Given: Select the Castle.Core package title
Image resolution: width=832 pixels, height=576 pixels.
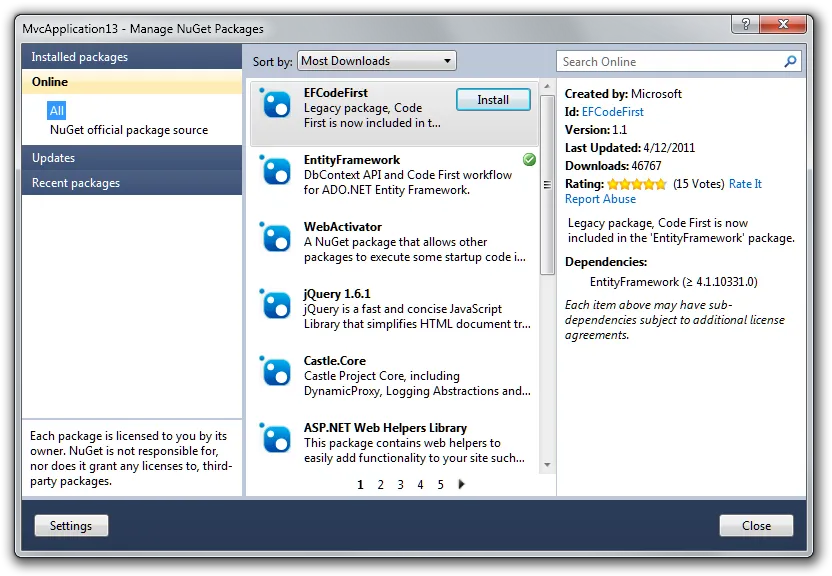Looking at the screenshot, I should (335, 361).
